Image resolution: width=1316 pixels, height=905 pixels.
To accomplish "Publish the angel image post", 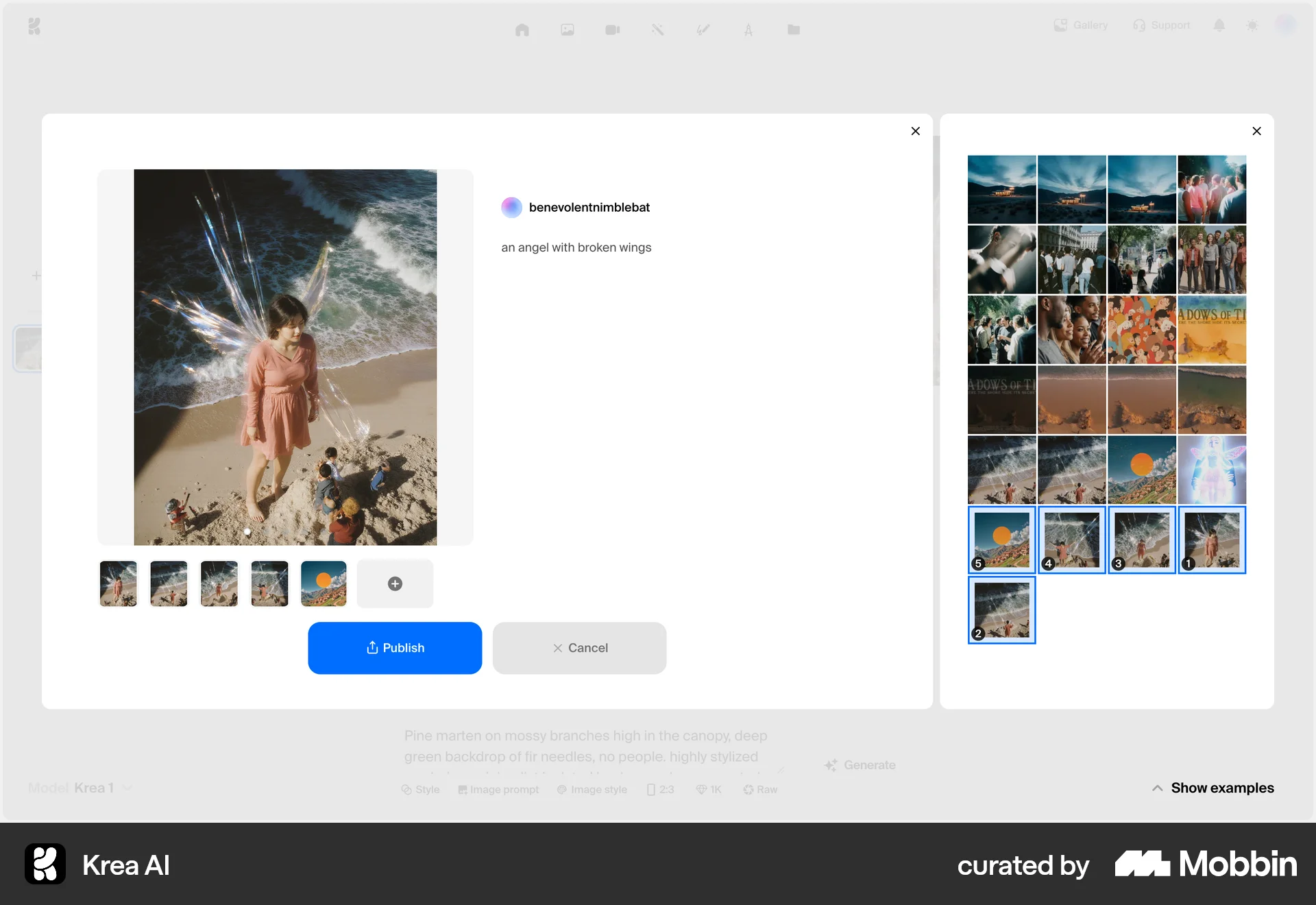I will pos(395,648).
